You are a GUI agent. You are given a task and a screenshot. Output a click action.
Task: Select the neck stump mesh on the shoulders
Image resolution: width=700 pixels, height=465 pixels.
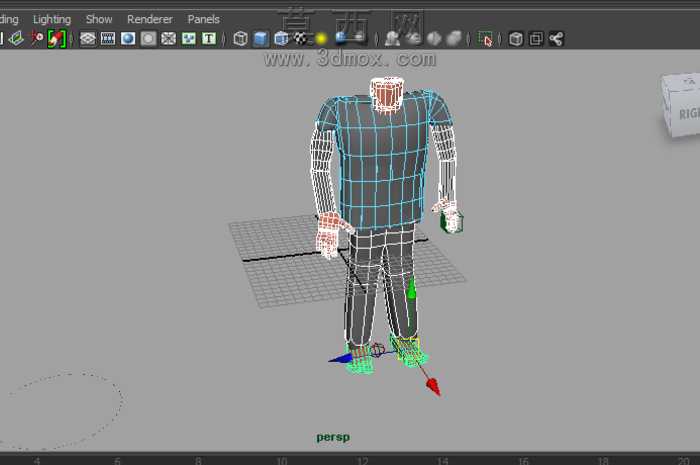(387, 94)
